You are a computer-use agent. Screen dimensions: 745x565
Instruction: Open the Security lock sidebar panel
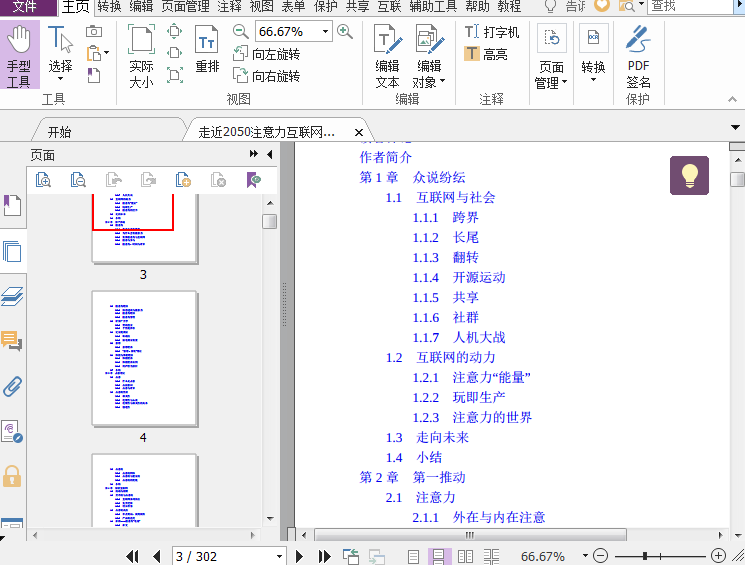pyautogui.click(x=12, y=476)
